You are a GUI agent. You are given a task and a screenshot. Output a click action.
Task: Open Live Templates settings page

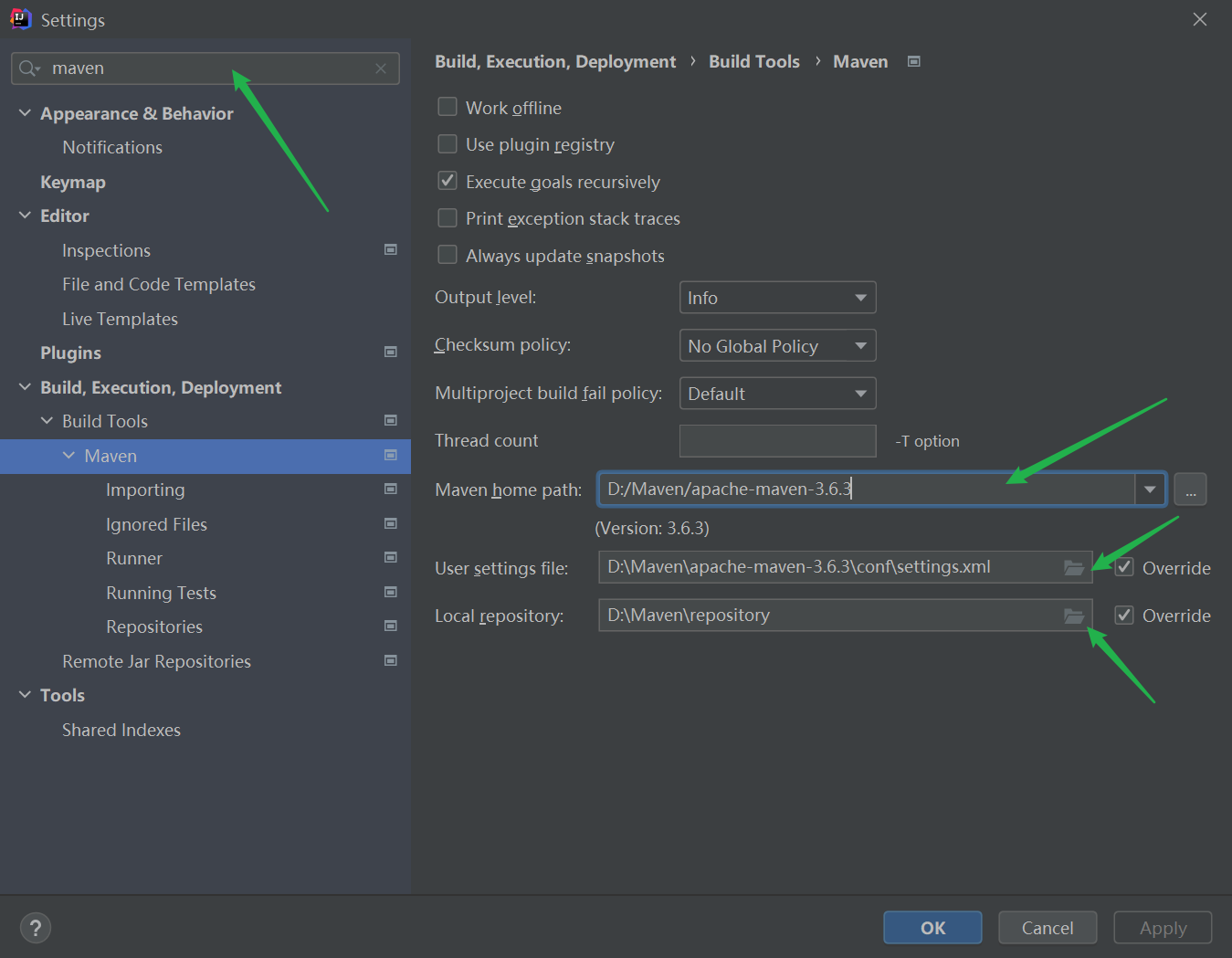tap(120, 319)
